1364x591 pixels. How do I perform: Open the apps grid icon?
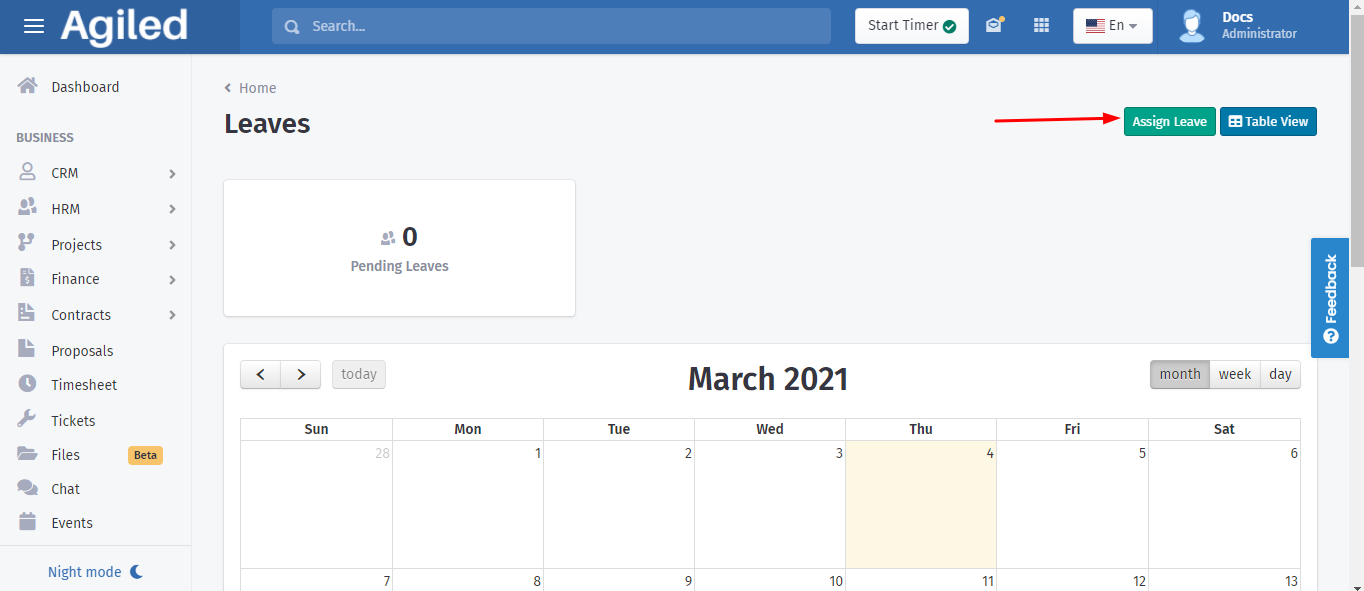1041,26
